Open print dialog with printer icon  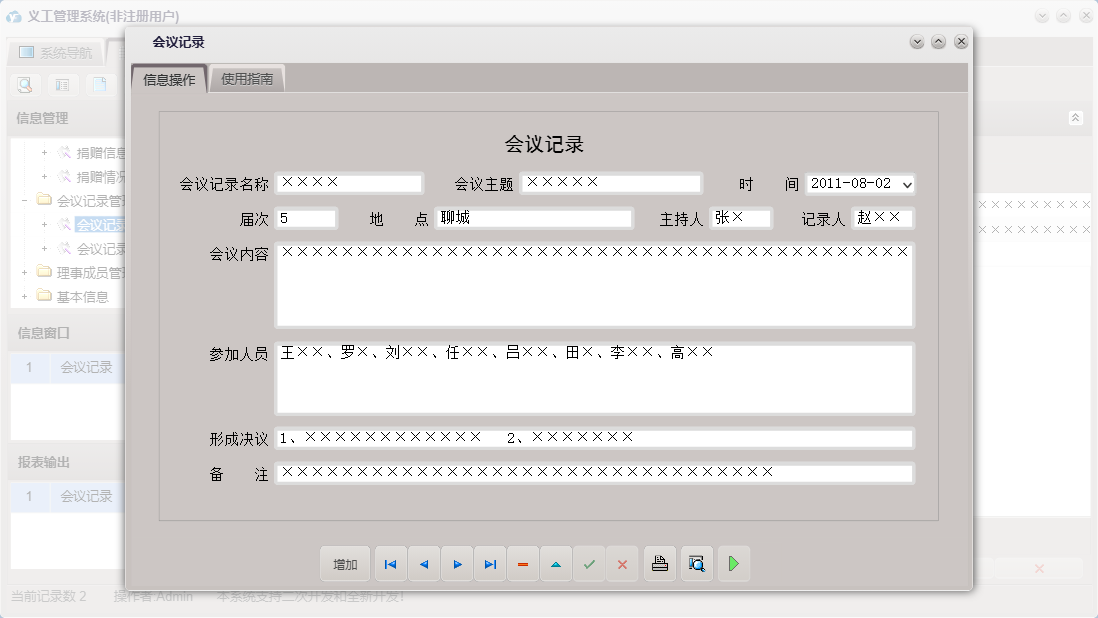pos(659,564)
